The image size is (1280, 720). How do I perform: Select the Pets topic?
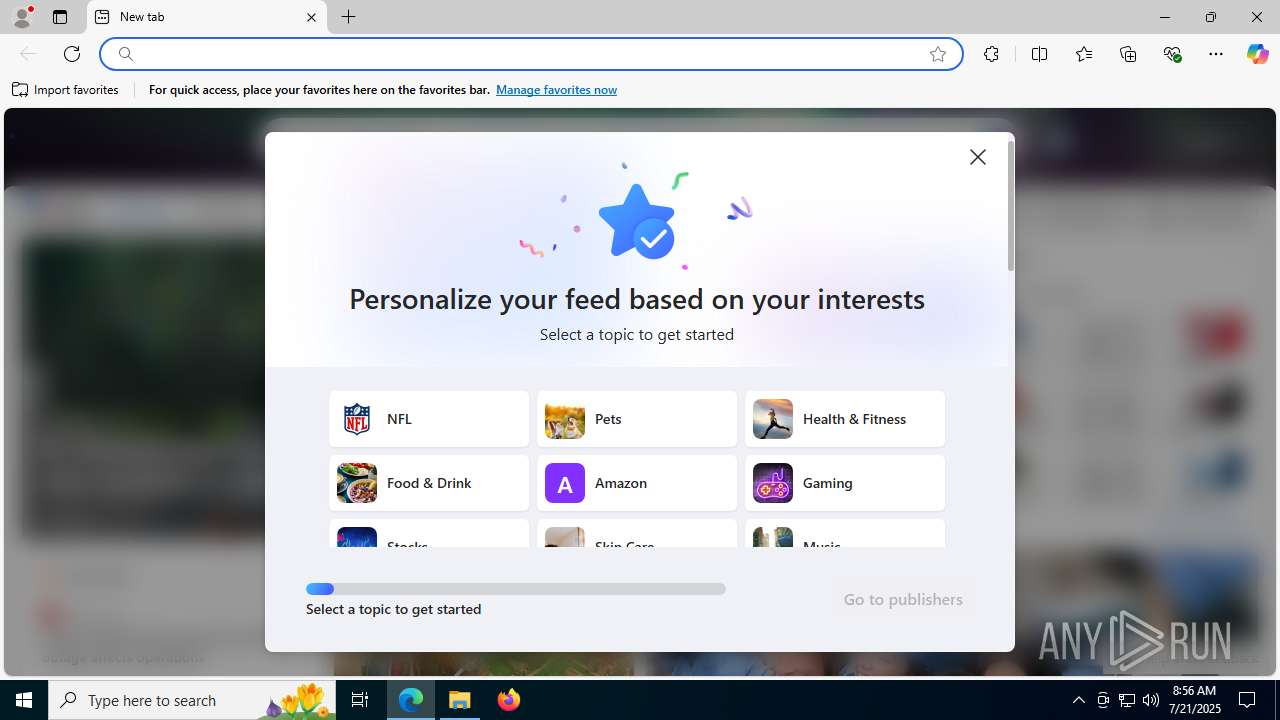point(637,419)
